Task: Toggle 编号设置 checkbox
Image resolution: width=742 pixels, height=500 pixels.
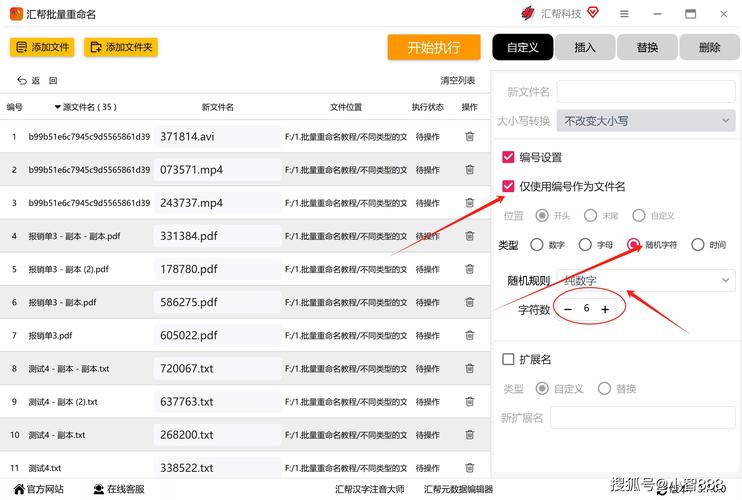Action: coord(508,157)
